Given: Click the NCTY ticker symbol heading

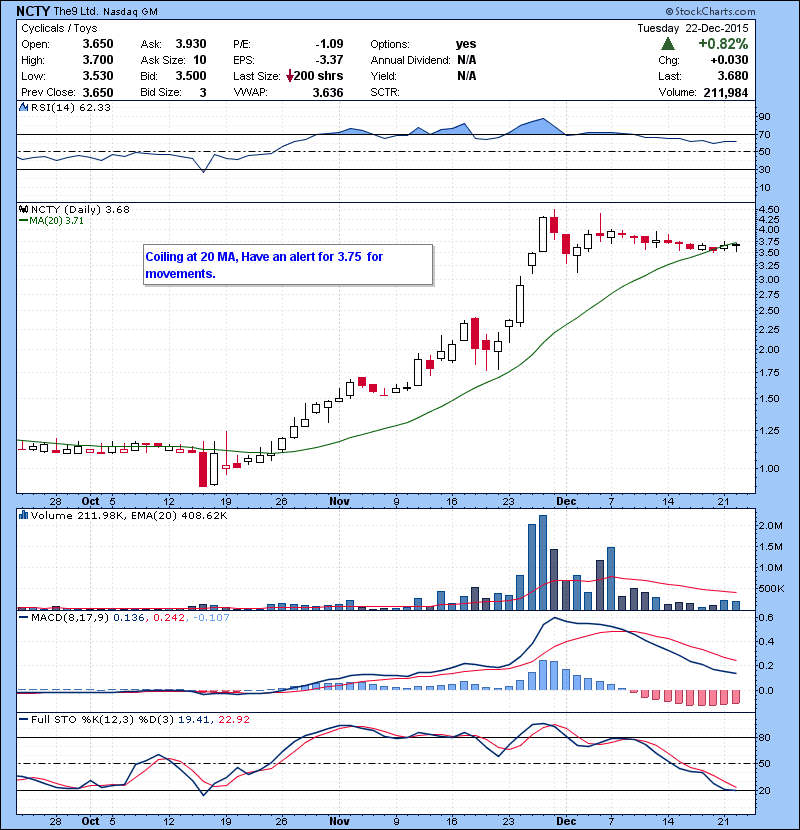Looking at the screenshot, I should tap(33, 11).
